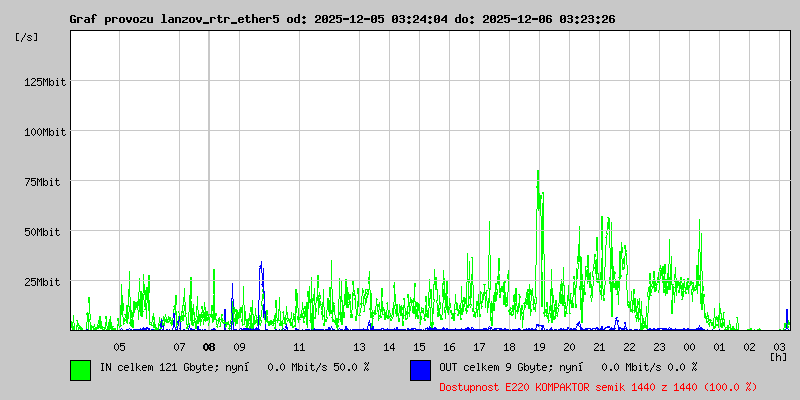Select the bold 08 hour label
Image resolution: width=800 pixels, height=400 pixels.
pos(209,347)
